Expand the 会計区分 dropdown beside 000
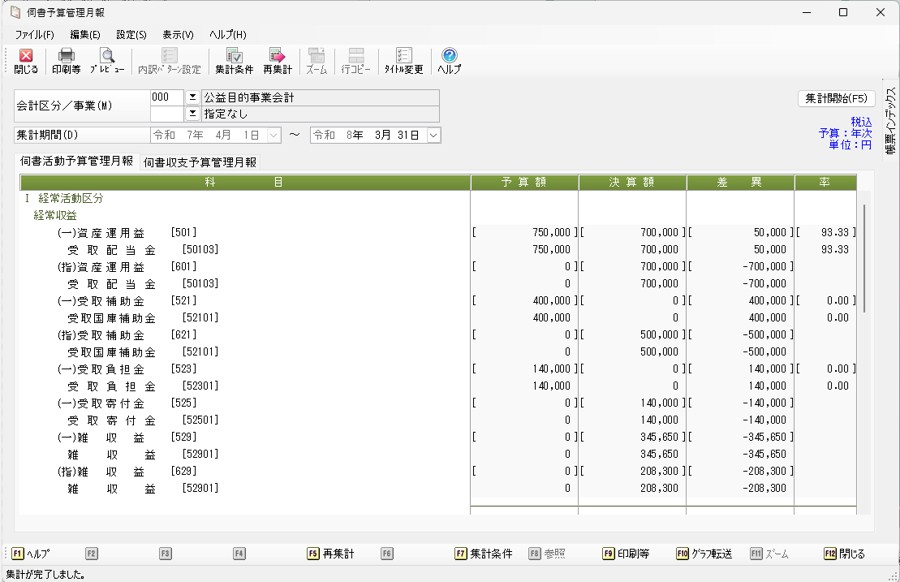Screen dimensions: 900x582 [192, 98]
